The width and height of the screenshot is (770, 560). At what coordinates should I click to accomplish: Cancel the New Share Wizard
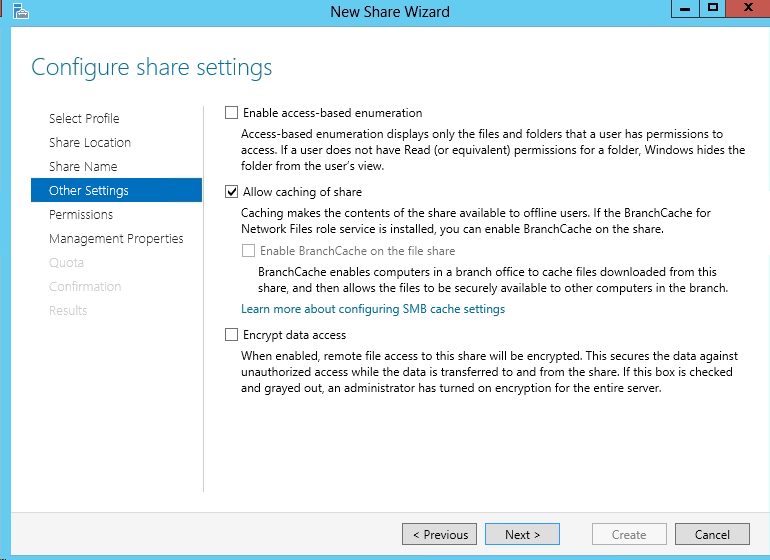click(x=713, y=534)
